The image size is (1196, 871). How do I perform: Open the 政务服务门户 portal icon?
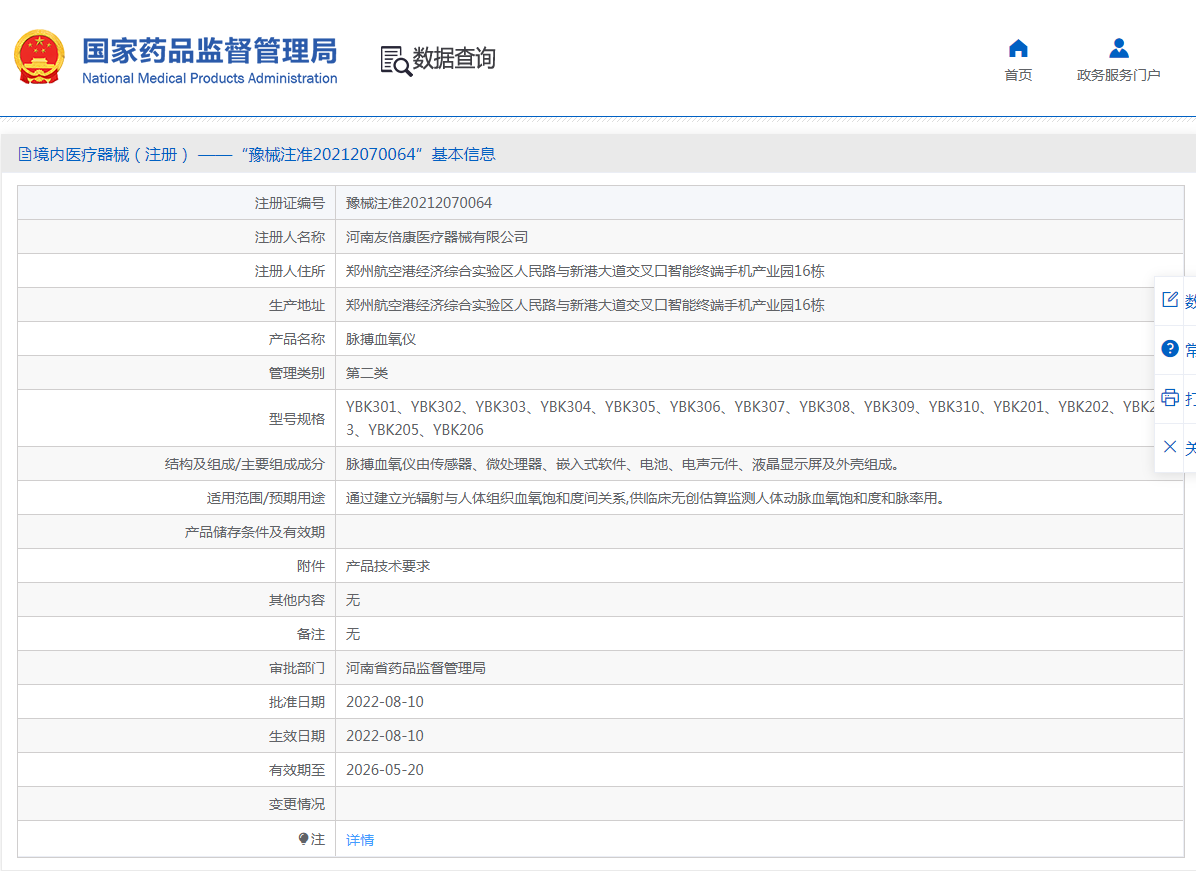[1118, 48]
